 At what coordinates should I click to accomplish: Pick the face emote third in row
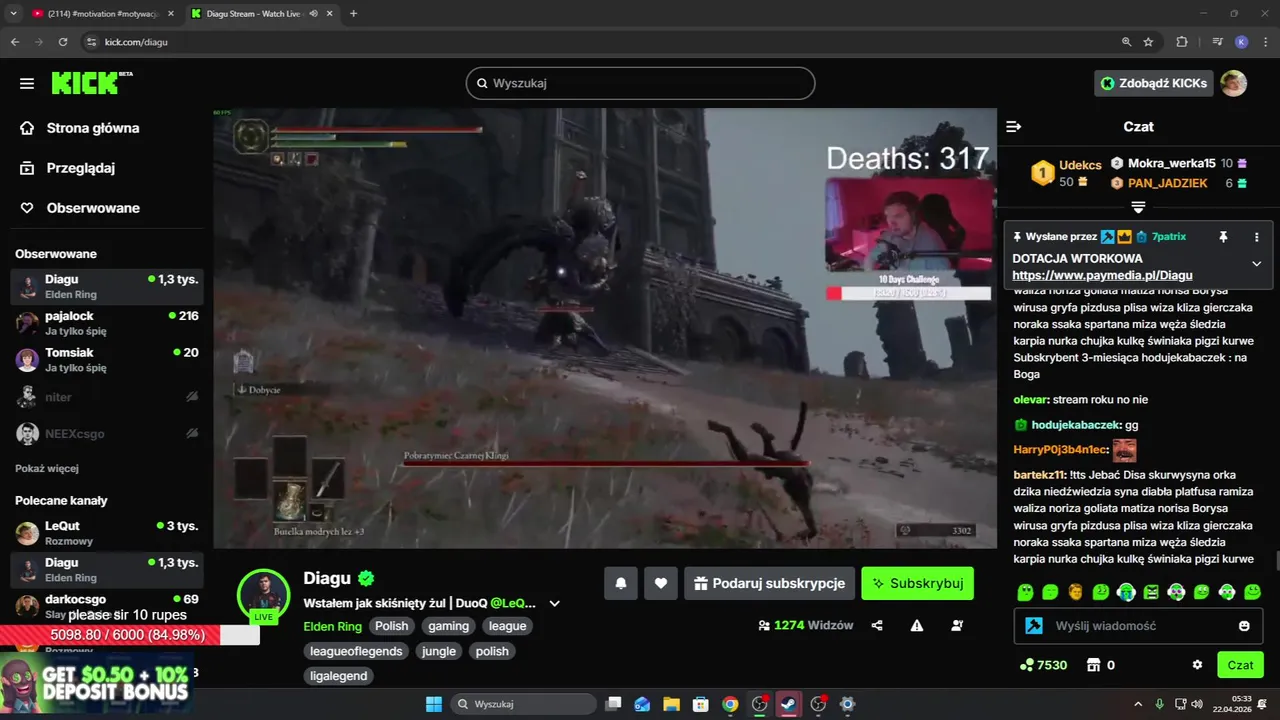point(1075,592)
